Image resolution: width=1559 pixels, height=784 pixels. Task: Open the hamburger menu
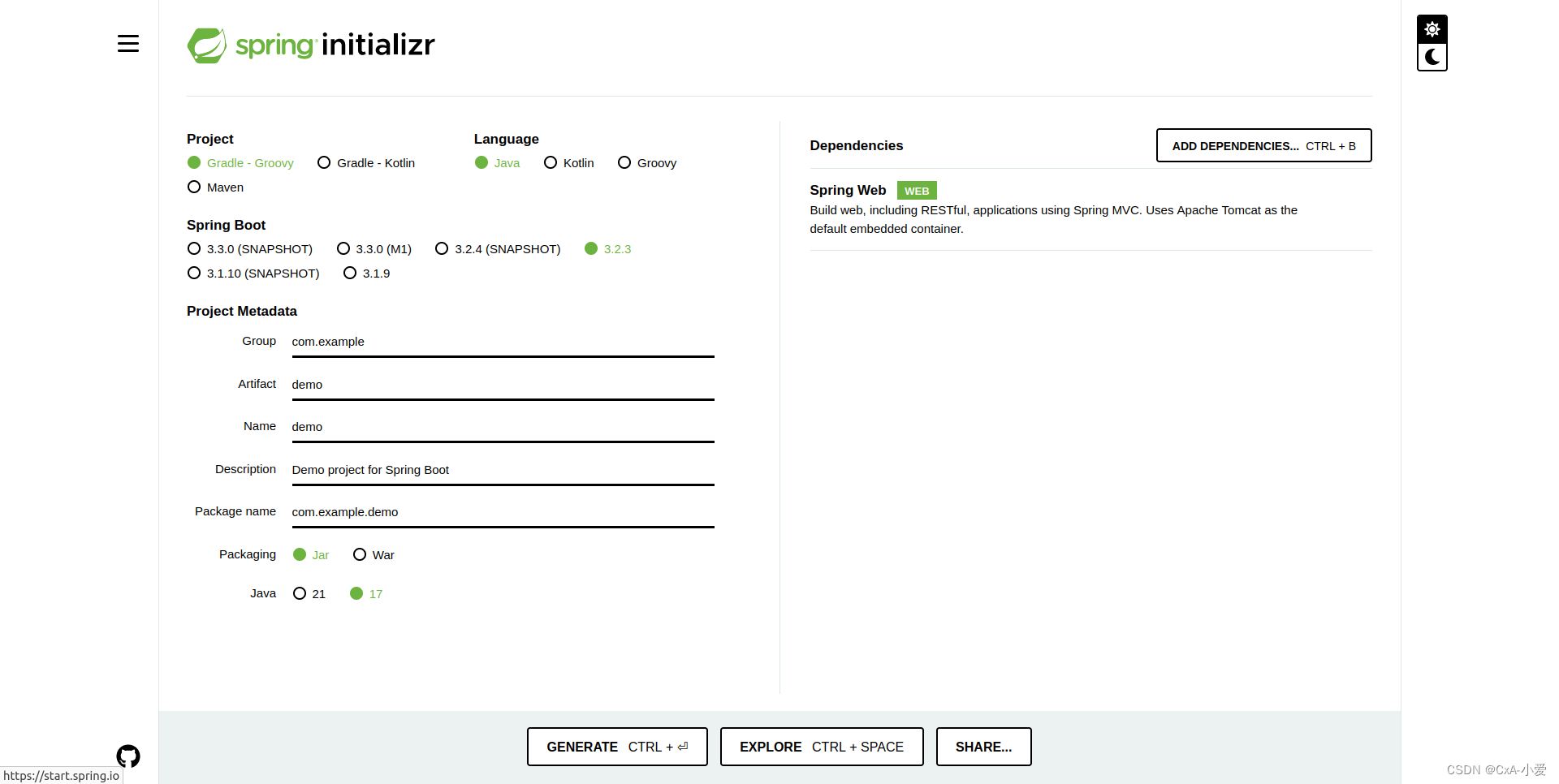pos(127,44)
